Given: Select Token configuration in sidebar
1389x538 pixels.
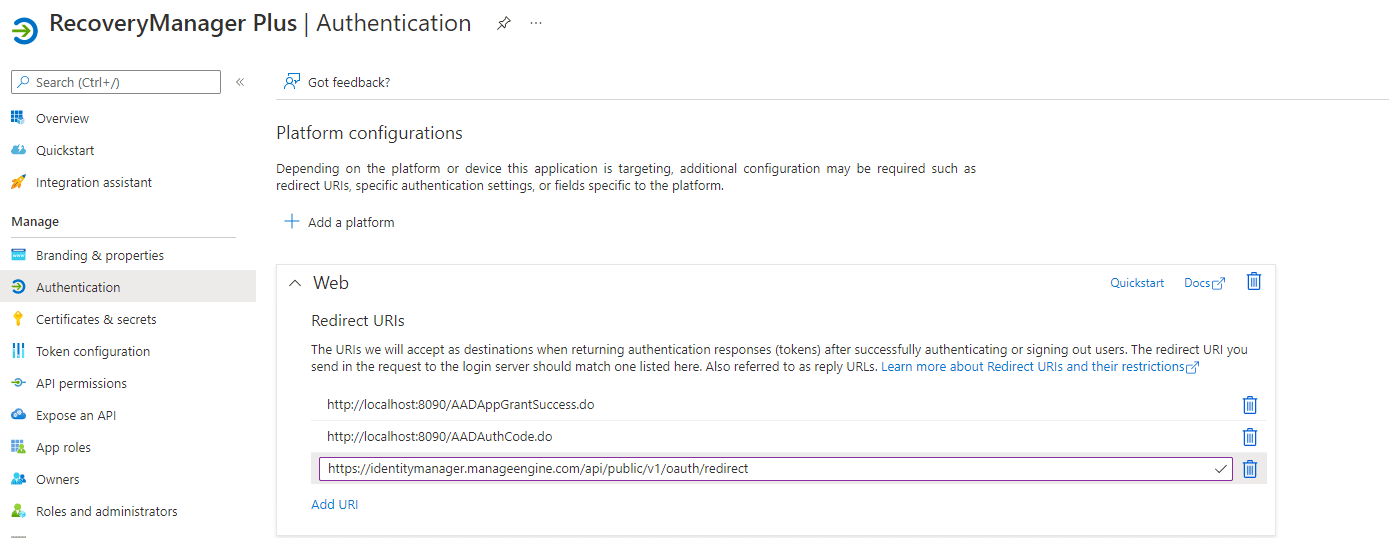Looking at the screenshot, I should tap(93, 351).
